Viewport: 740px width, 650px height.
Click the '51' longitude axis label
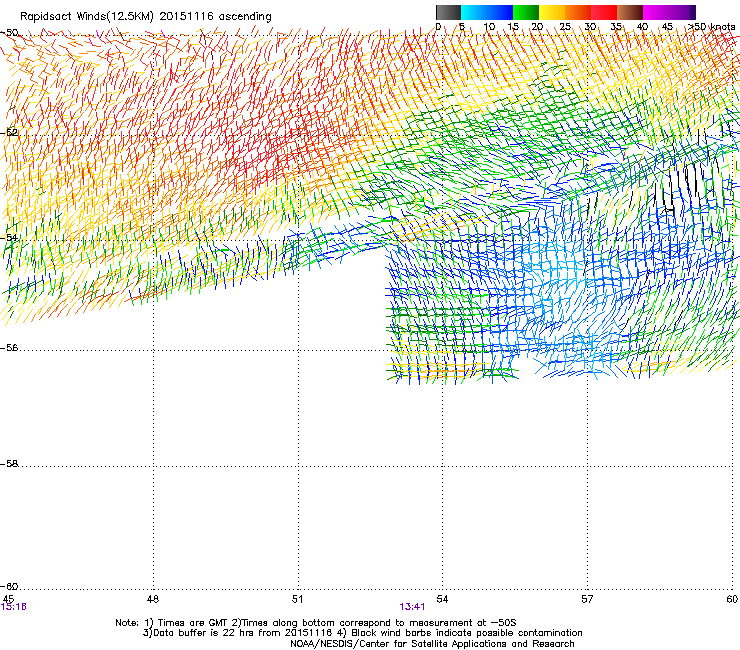tap(297, 599)
